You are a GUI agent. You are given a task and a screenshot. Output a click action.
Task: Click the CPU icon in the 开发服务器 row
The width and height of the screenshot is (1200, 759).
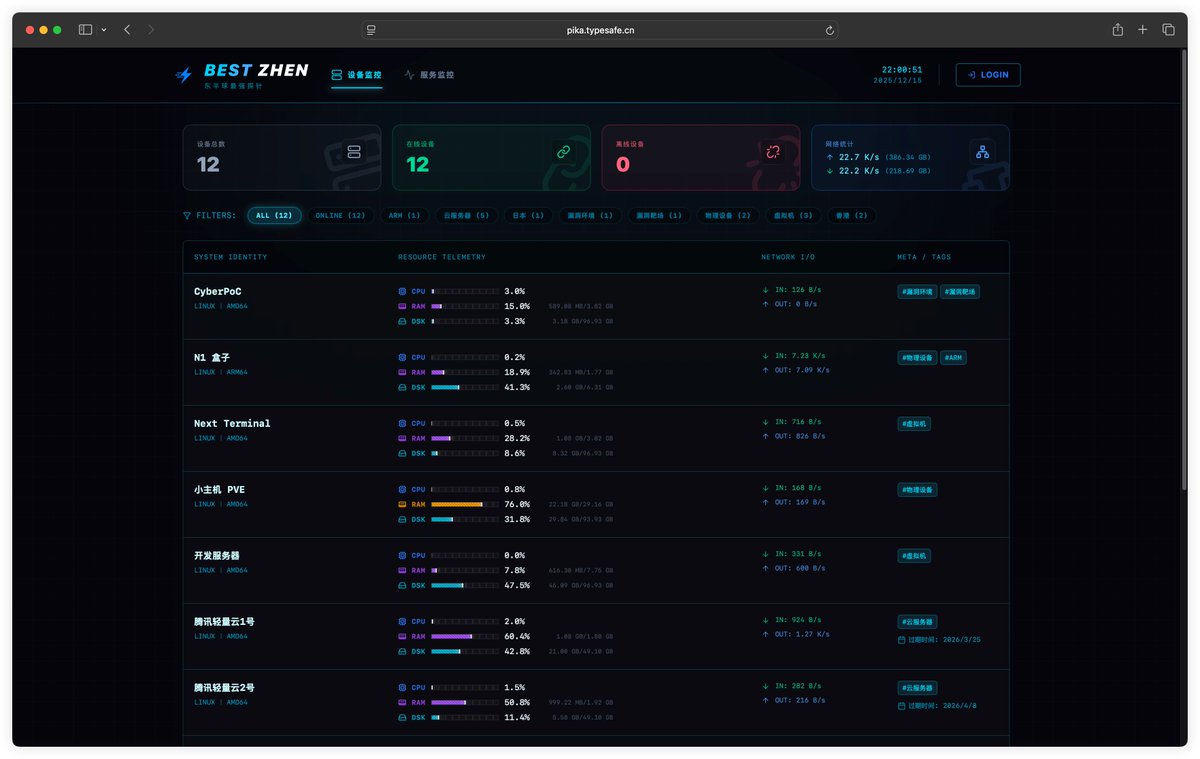coord(402,555)
